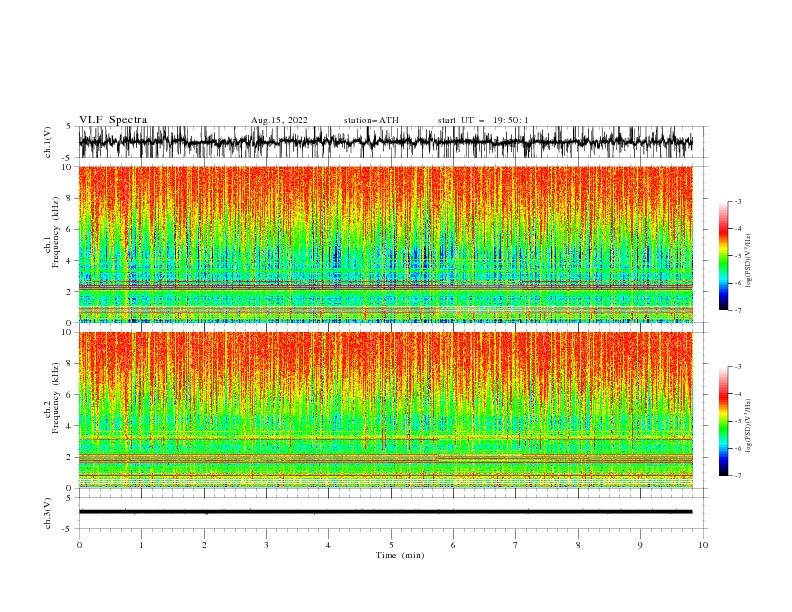Click ch.1 color bar "log(PSD)(V²/Hz)" label

point(748,261)
